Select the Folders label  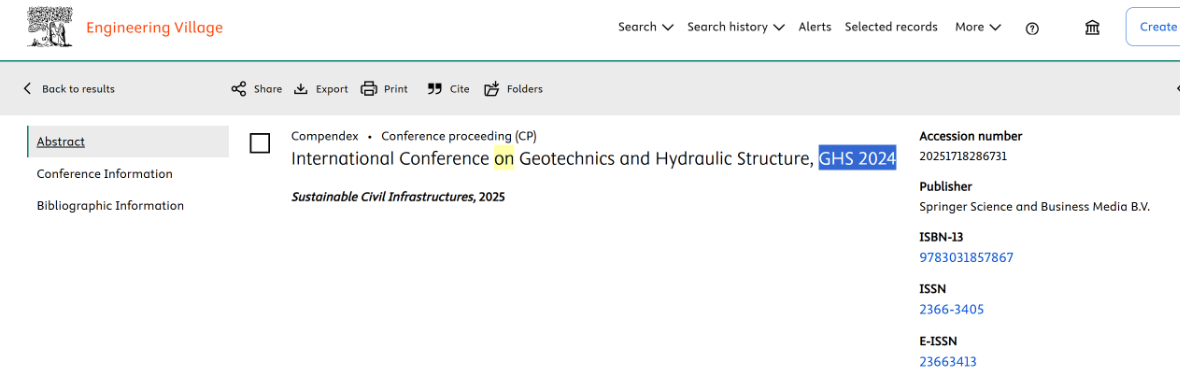click(525, 89)
